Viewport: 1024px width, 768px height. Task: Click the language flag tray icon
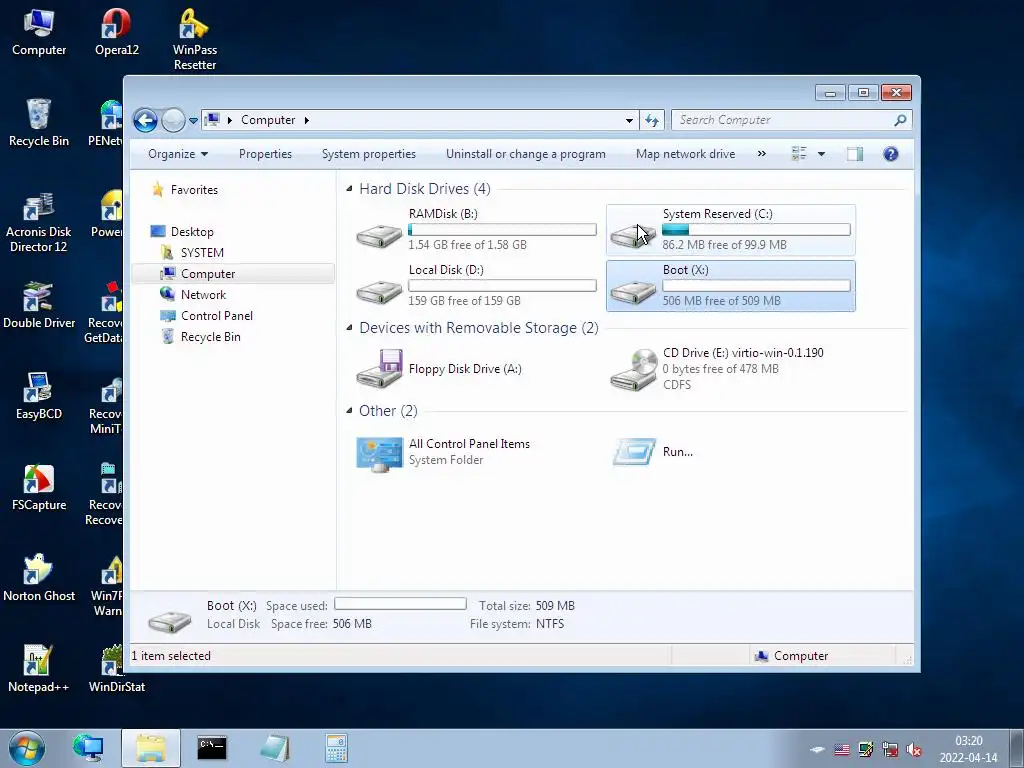click(842, 750)
